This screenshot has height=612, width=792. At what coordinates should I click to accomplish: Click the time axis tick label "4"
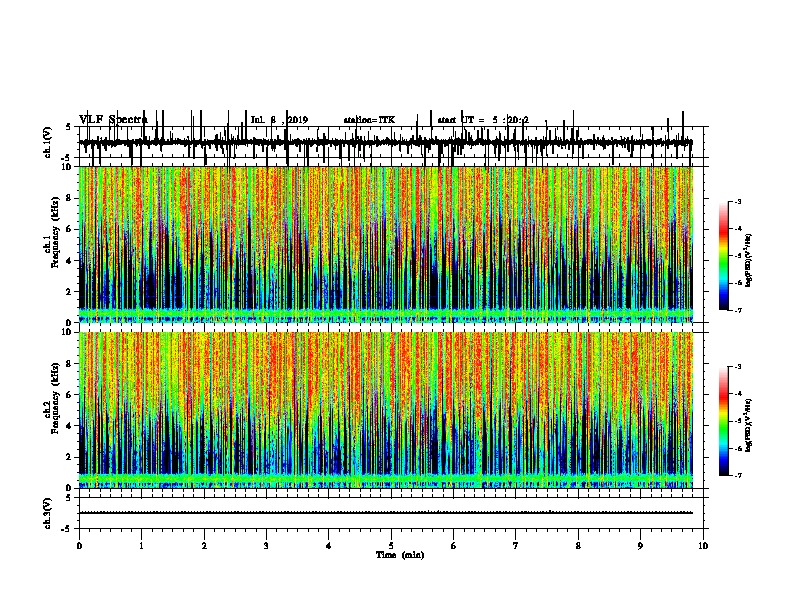coord(329,546)
